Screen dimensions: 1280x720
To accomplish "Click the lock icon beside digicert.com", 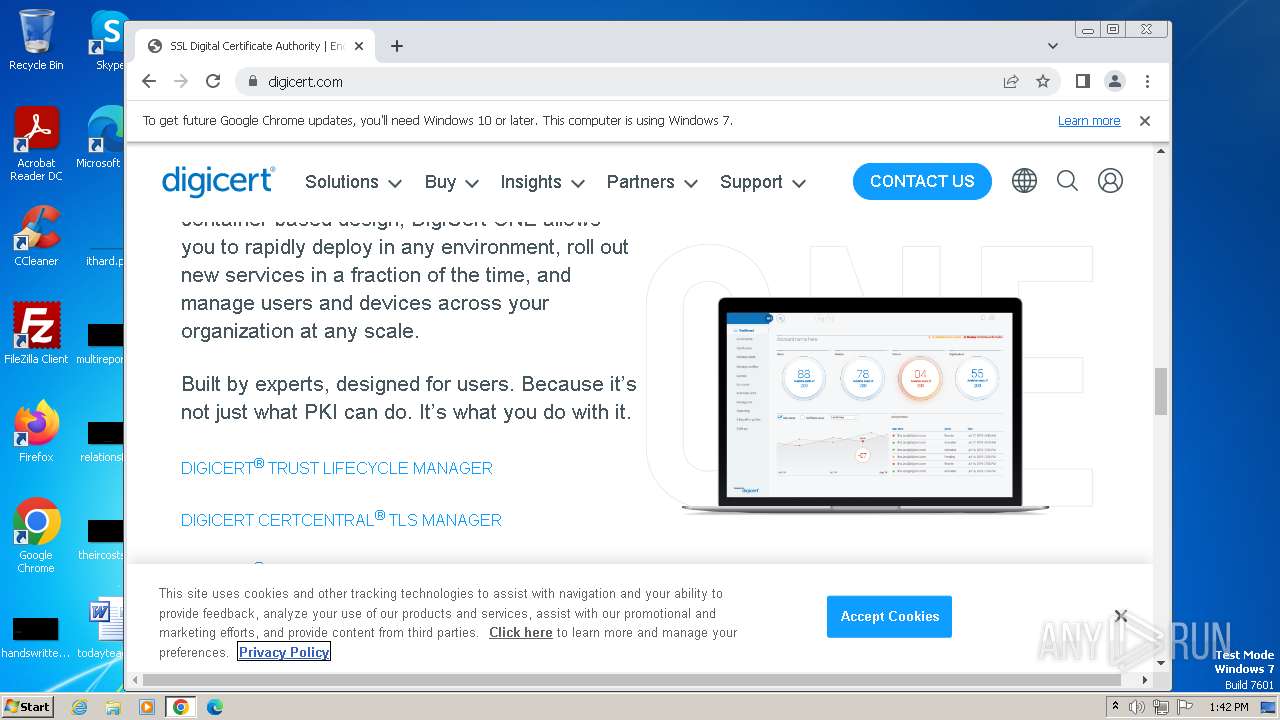I will 252,82.
